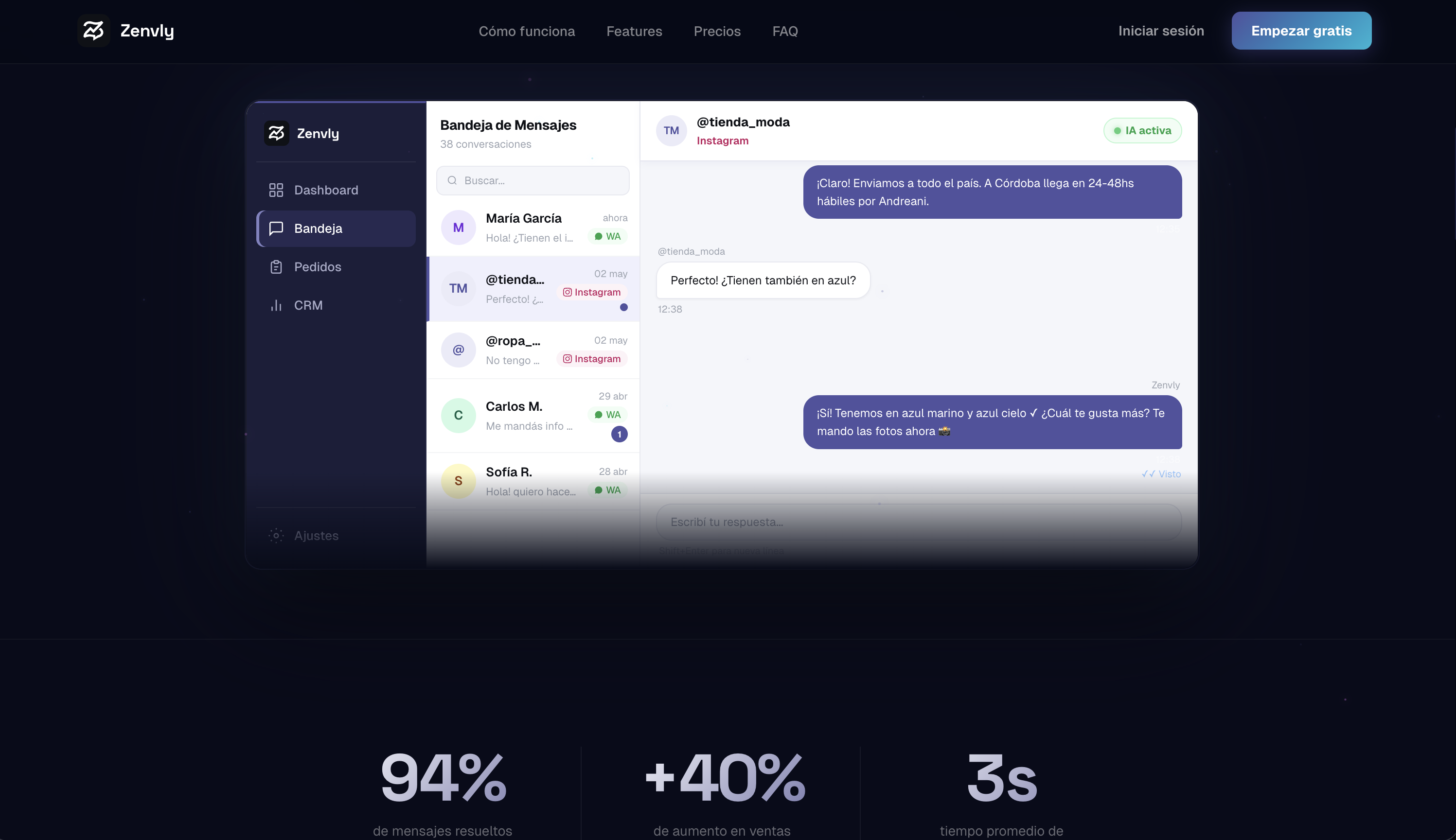Viewport: 1456px width, 840px height.
Task: Click the unread dot on @tienda row
Action: point(624,308)
